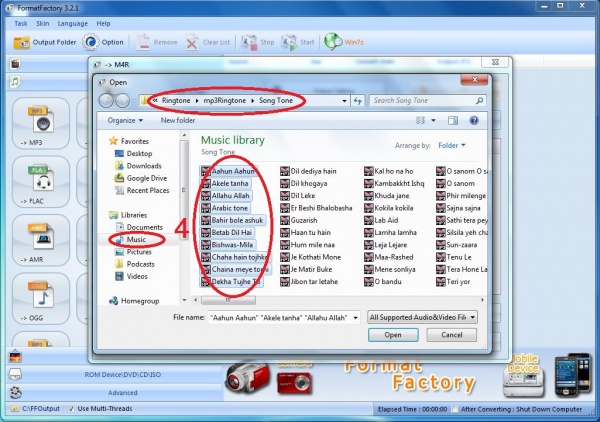
Task: Open the Task menu
Action: 21,23
